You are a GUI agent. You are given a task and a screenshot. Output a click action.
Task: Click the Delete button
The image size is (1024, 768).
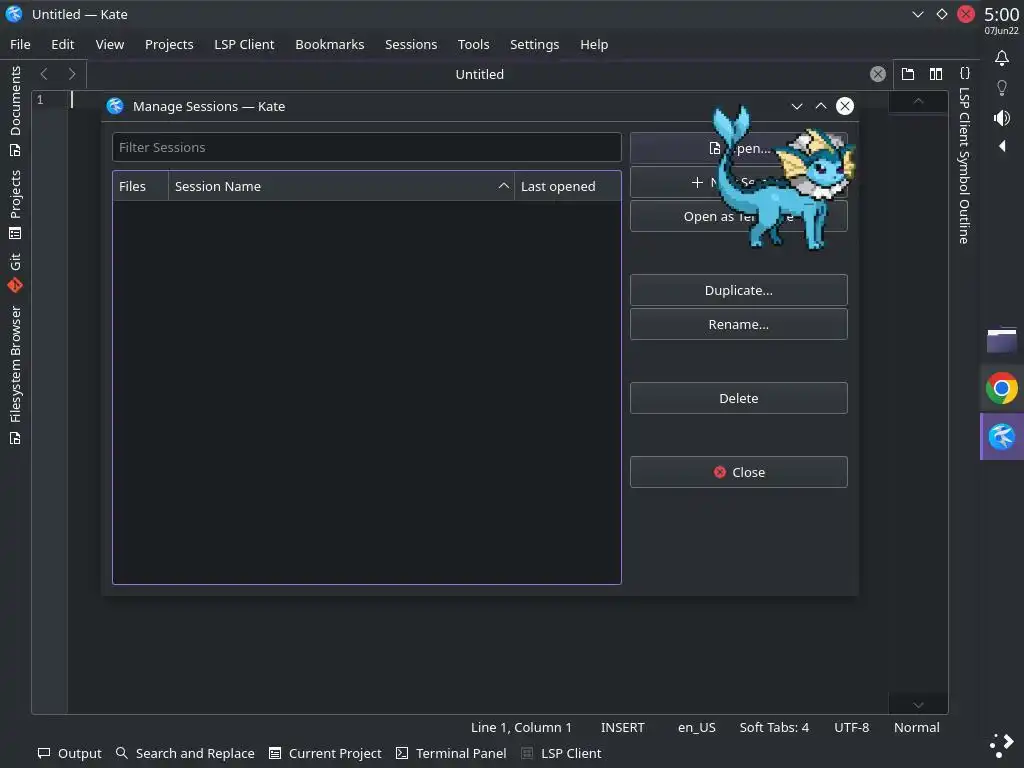pyautogui.click(x=739, y=398)
